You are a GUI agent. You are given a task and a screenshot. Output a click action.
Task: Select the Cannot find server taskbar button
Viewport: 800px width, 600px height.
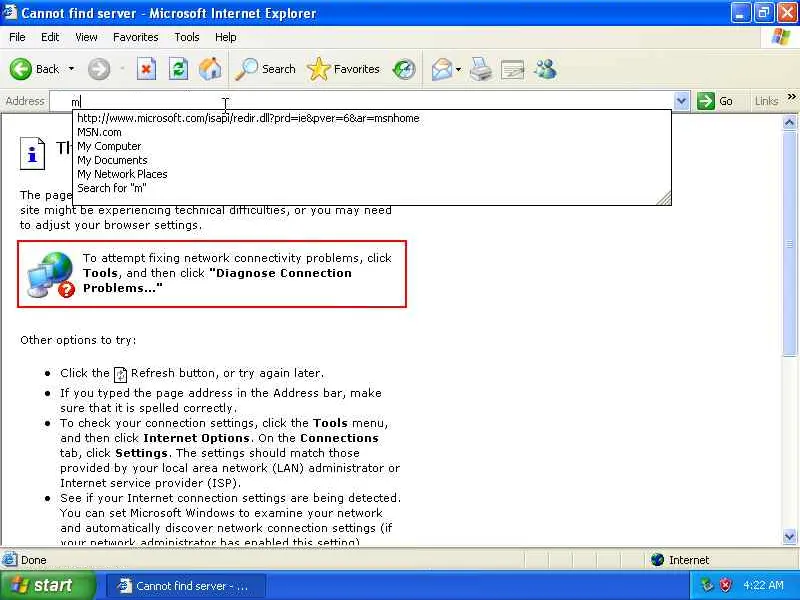point(186,586)
